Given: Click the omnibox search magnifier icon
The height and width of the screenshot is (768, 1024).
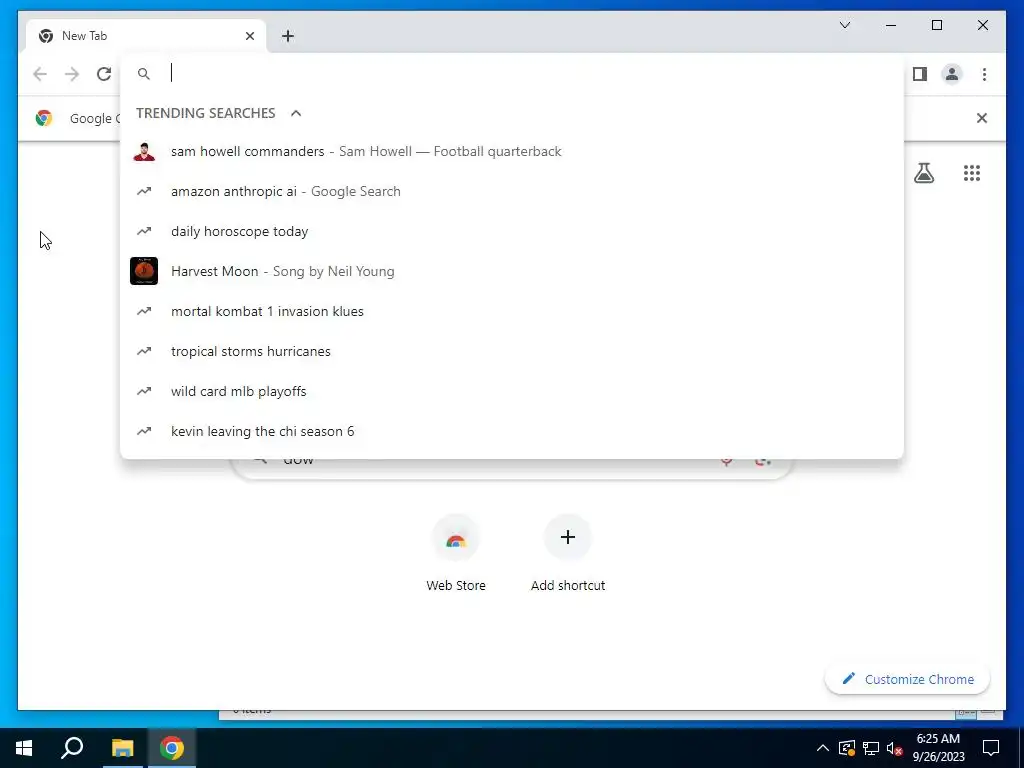Looking at the screenshot, I should click(144, 74).
